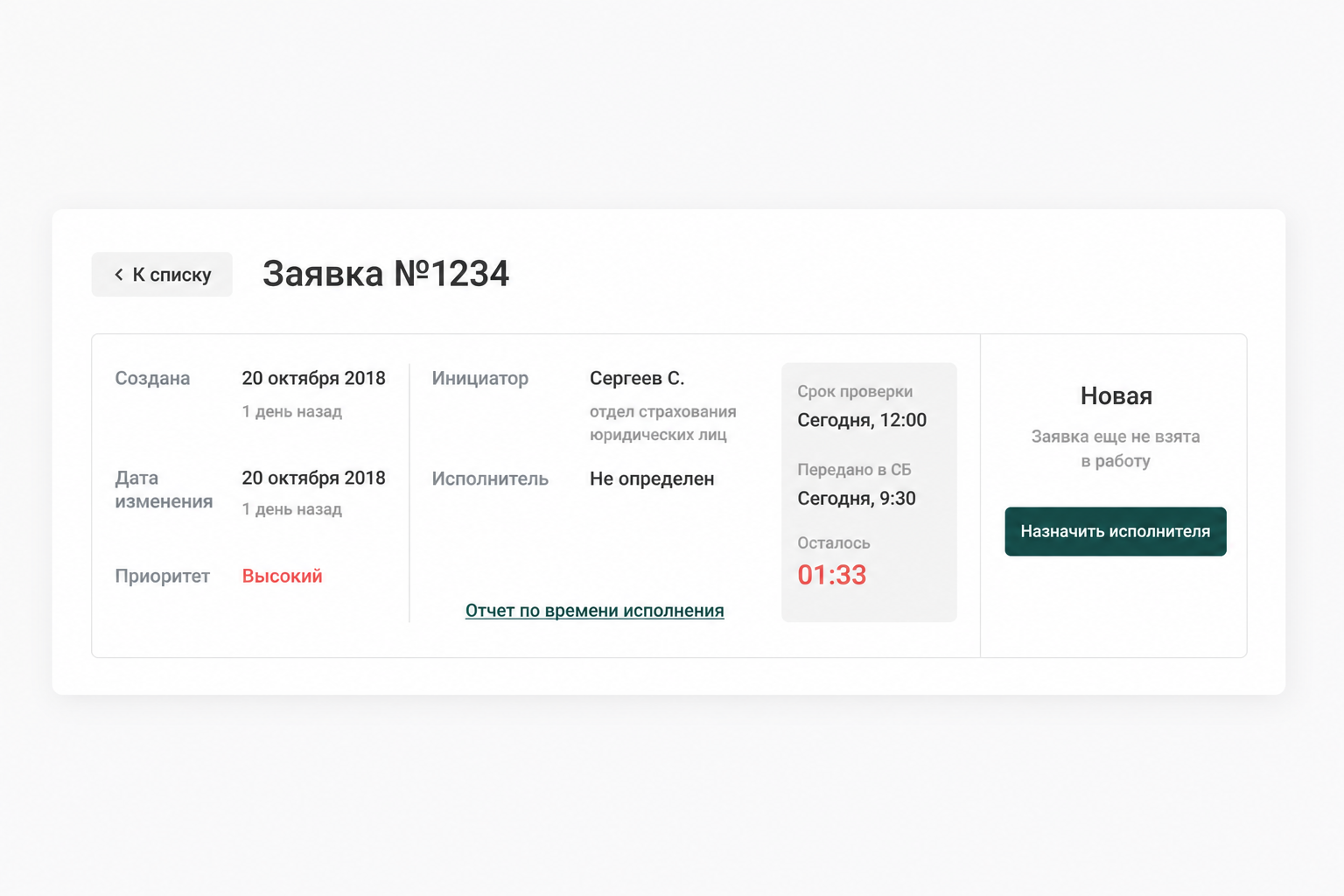Image resolution: width=1344 pixels, height=896 pixels.
Task: Click the status heading 'Новая'
Action: tap(1116, 395)
